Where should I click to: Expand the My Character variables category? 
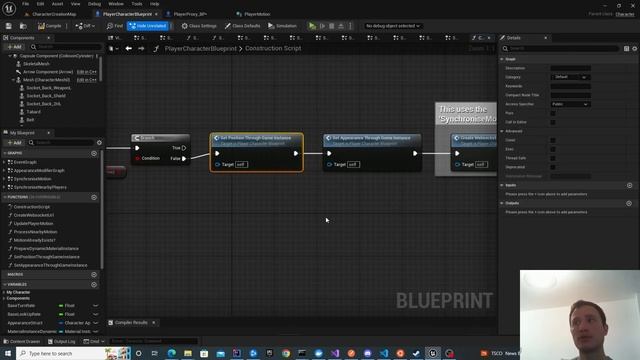(x=4, y=292)
